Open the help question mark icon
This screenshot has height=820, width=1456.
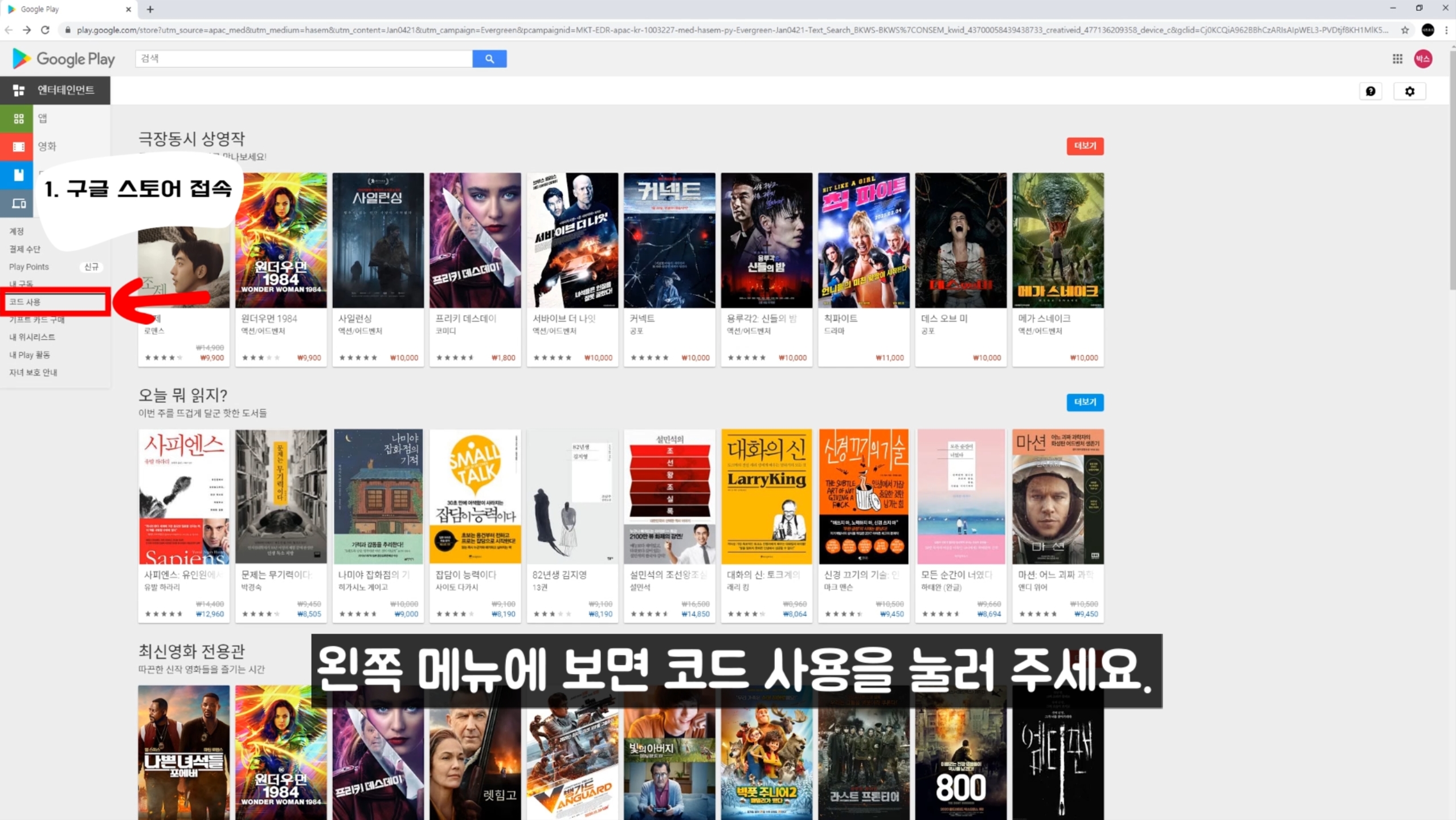(1371, 91)
